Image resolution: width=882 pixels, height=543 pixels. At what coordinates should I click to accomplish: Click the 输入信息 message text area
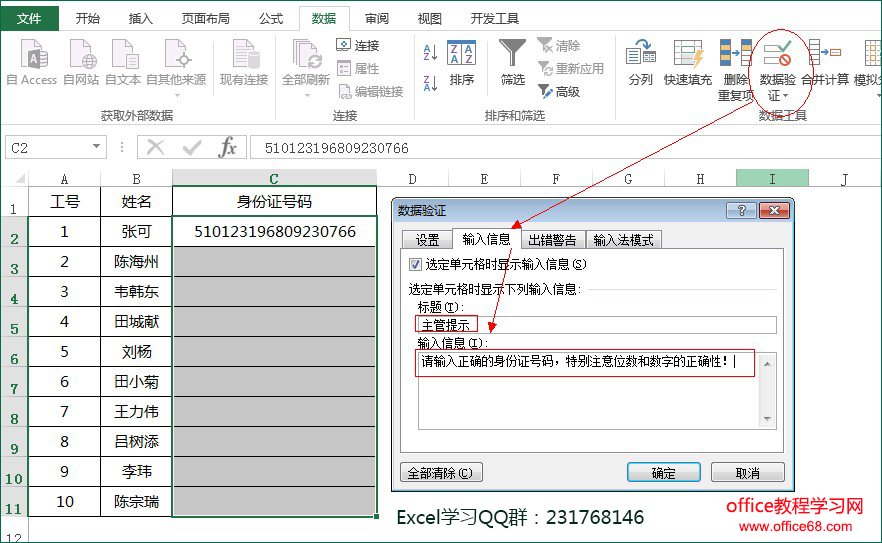click(x=588, y=391)
